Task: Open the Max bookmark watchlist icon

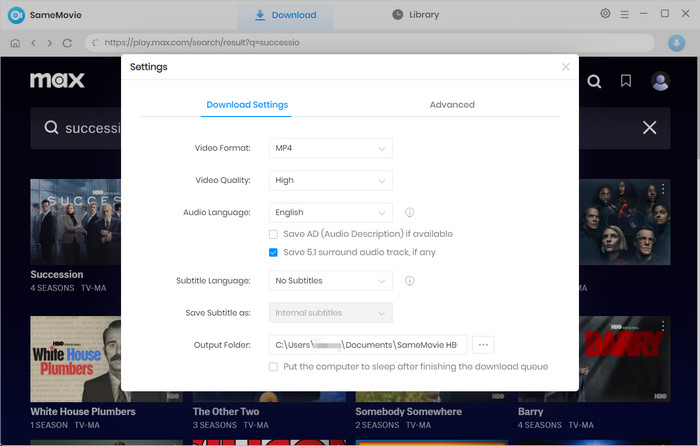Action: pyautogui.click(x=625, y=81)
